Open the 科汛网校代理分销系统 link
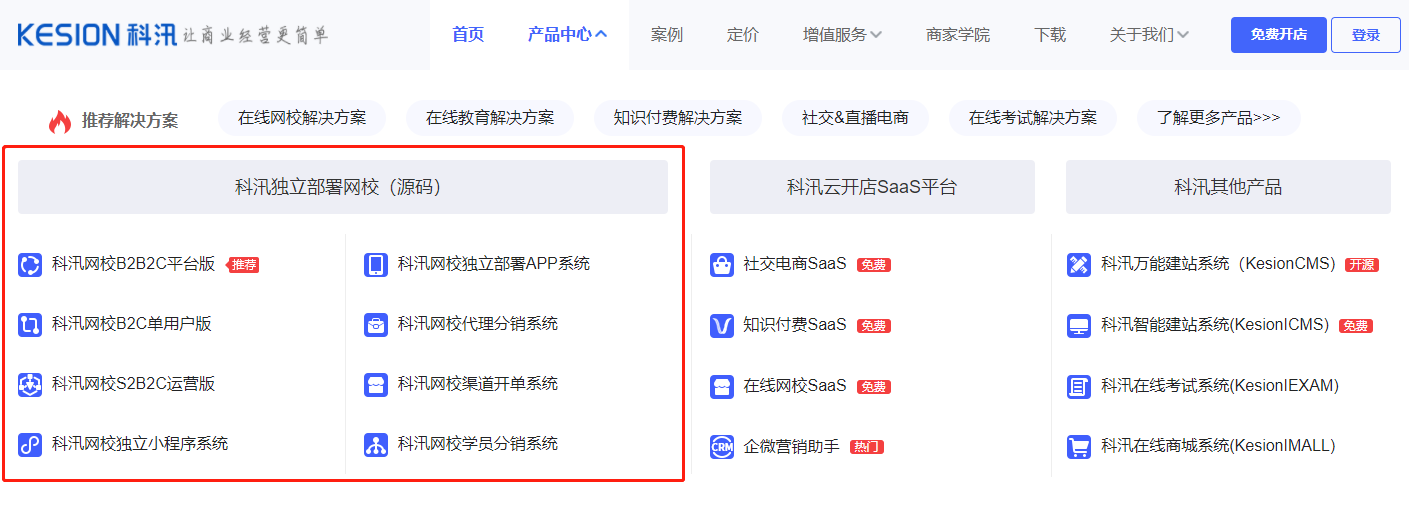This screenshot has width=1409, height=524. pyautogui.click(x=478, y=324)
